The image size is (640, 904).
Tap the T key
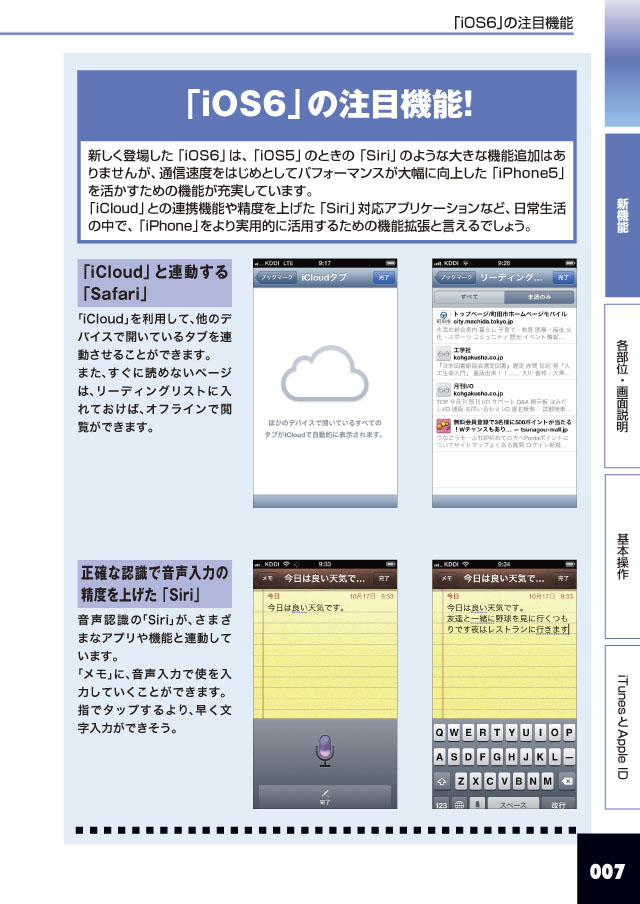497,733
